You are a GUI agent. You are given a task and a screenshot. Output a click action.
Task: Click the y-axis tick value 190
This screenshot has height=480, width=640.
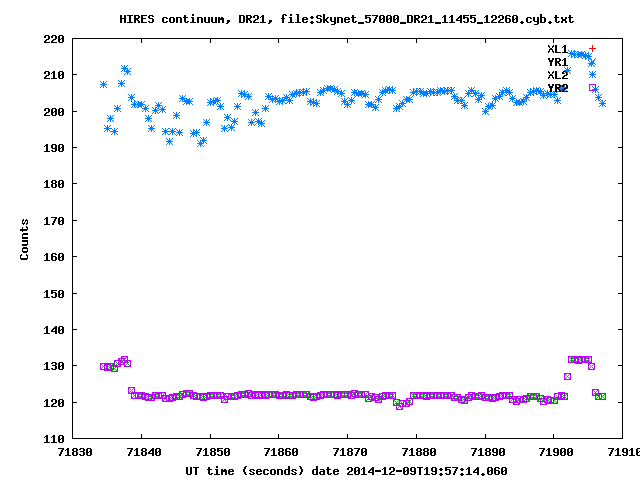pos(54,148)
